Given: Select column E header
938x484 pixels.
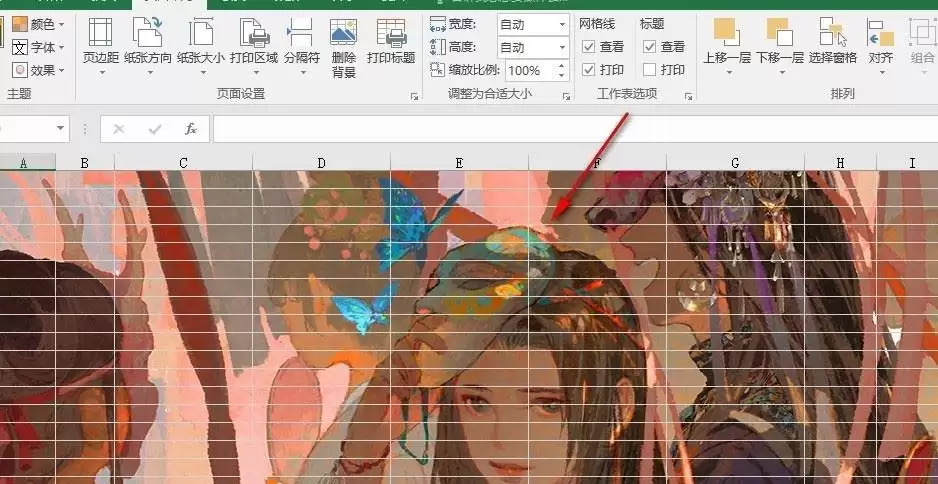Looking at the screenshot, I should coord(459,163).
